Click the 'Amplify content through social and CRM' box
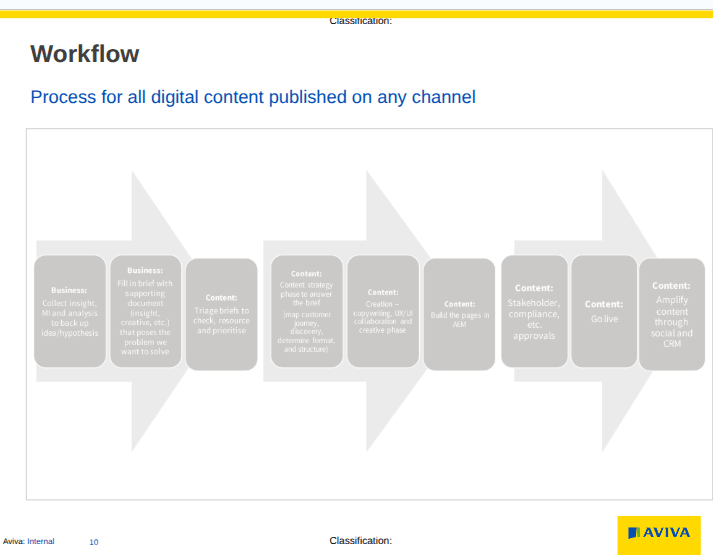This screenshot has width=713, height=555. point(672,314)
